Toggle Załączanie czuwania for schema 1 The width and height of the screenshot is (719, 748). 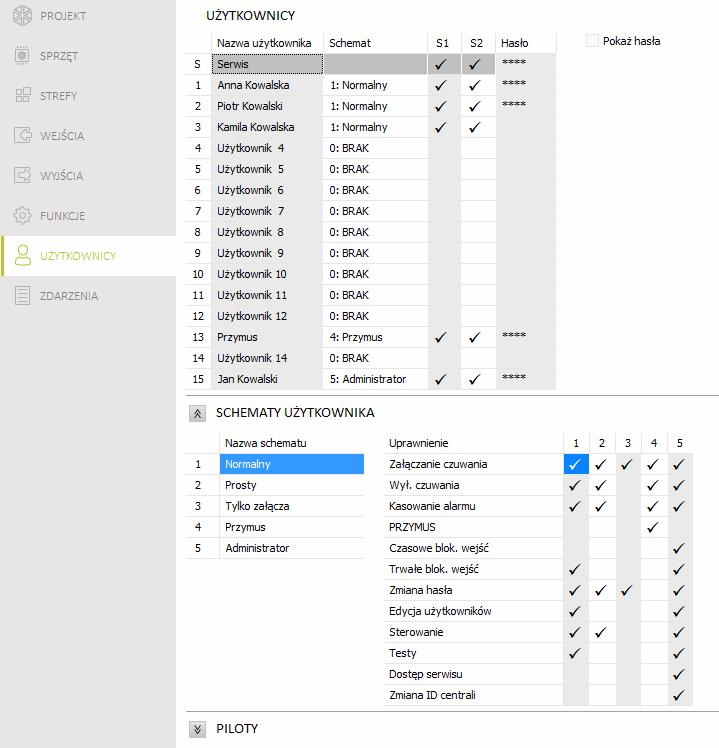pos(575,464)
